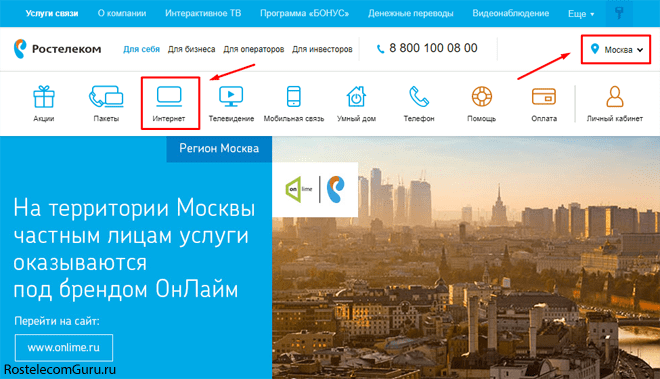Open the Программа «БОНУС» menu item
Viewport: 660px width, 379px height.
(x=304, y=13)
